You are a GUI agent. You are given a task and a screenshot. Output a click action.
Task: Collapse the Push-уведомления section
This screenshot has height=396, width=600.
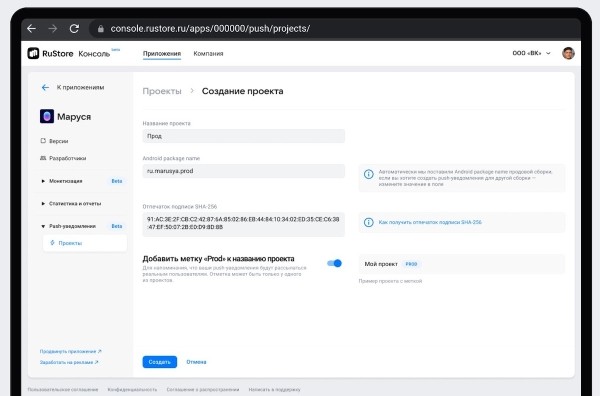[43, 226]
